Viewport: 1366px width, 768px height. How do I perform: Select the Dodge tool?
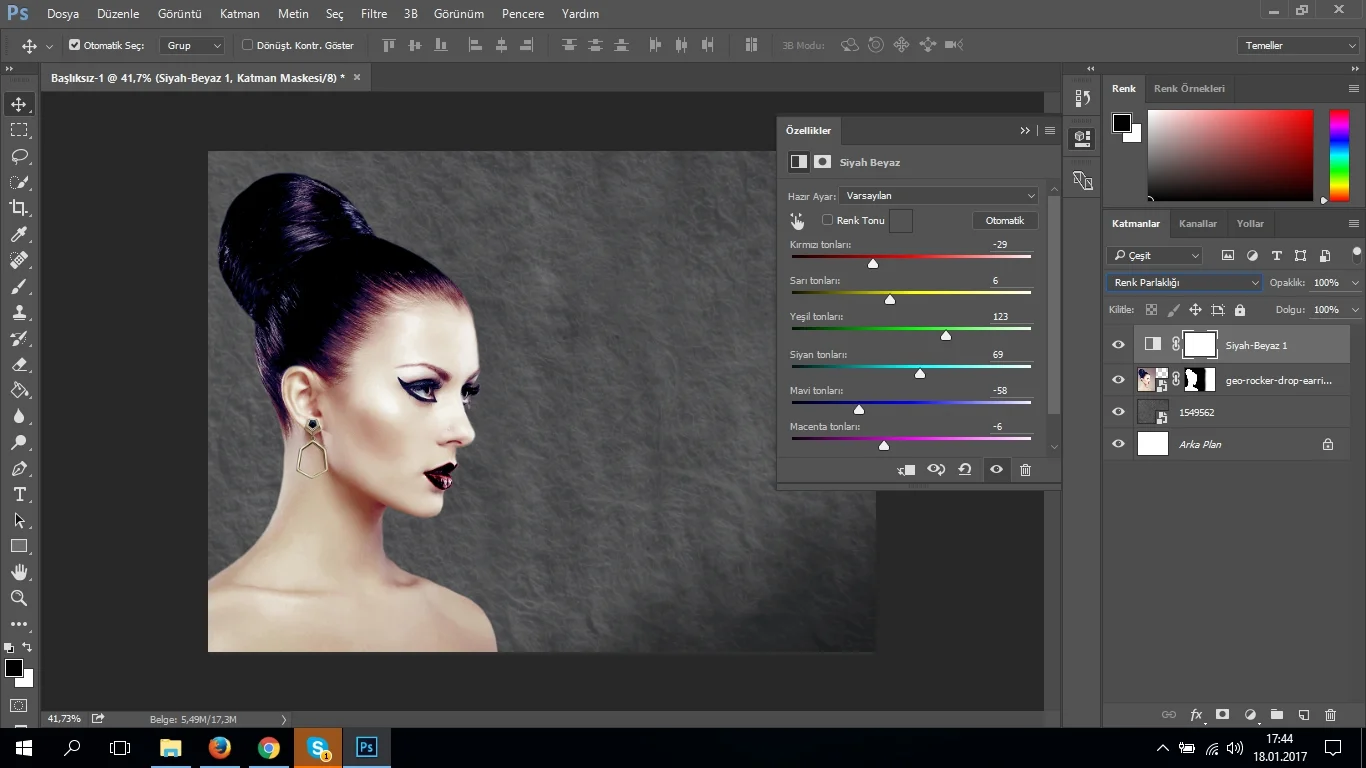click(19, 442)
